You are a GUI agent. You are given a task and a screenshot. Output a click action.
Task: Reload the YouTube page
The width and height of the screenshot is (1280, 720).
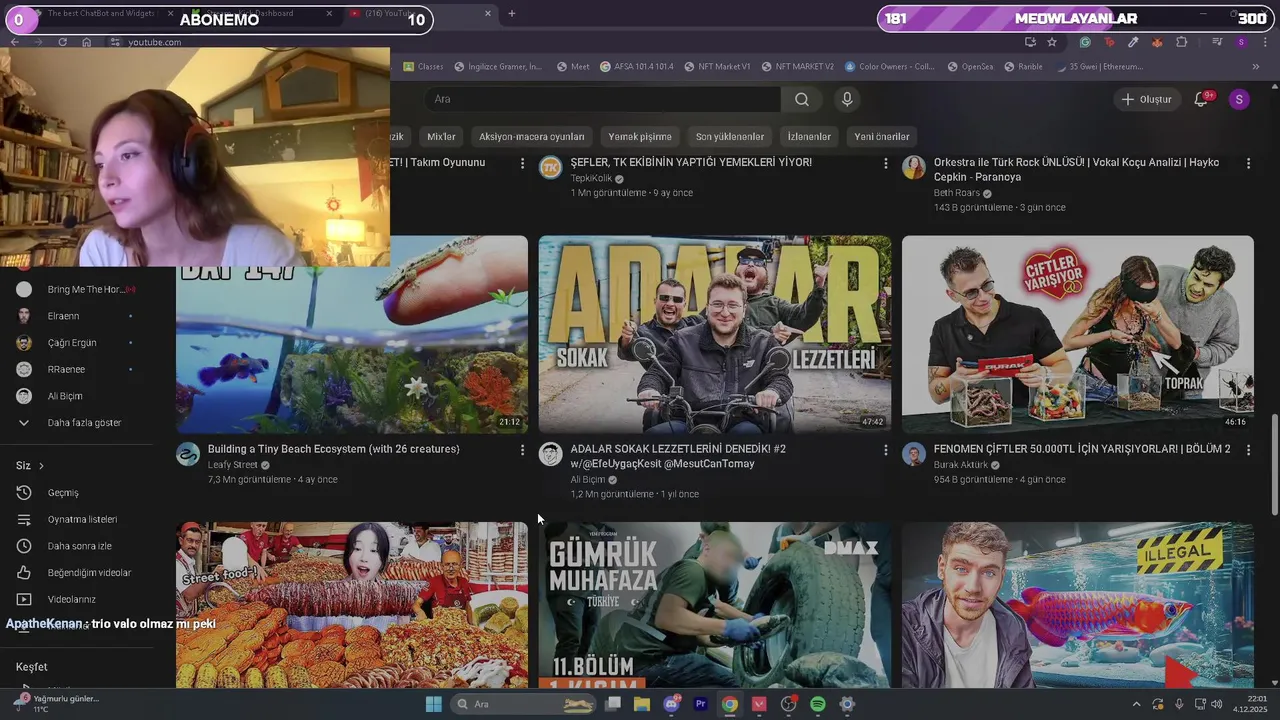click(x=62, y=42)
